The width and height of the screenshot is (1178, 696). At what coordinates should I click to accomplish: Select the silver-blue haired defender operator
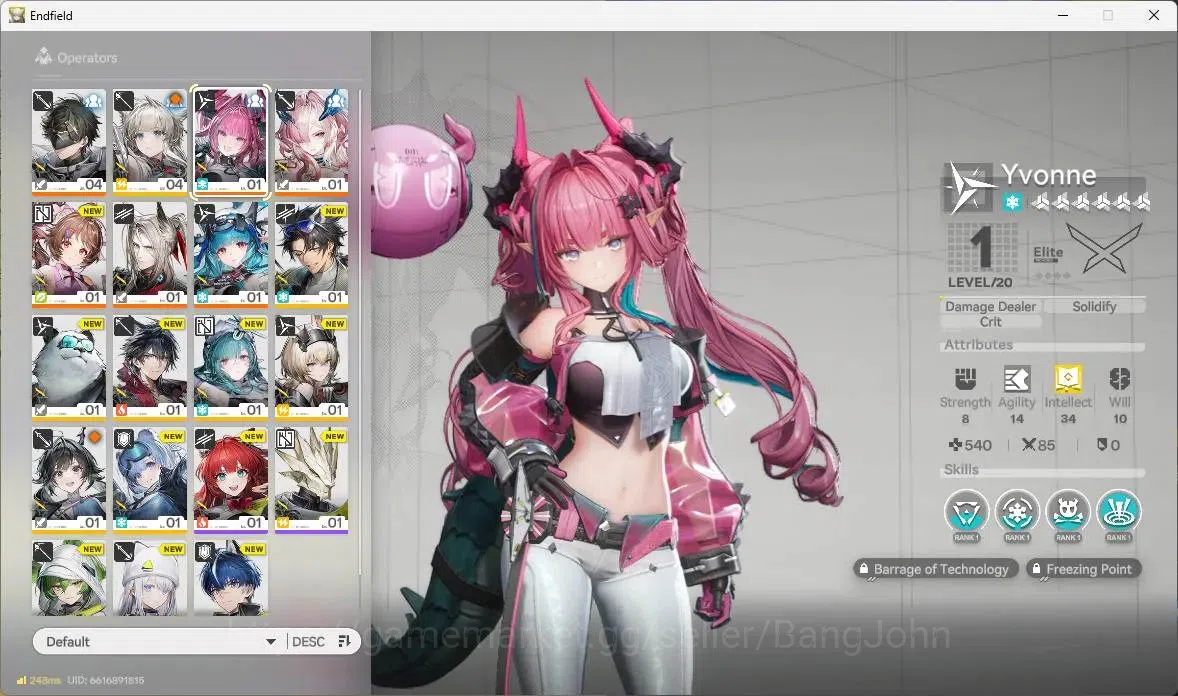[150, 480]
